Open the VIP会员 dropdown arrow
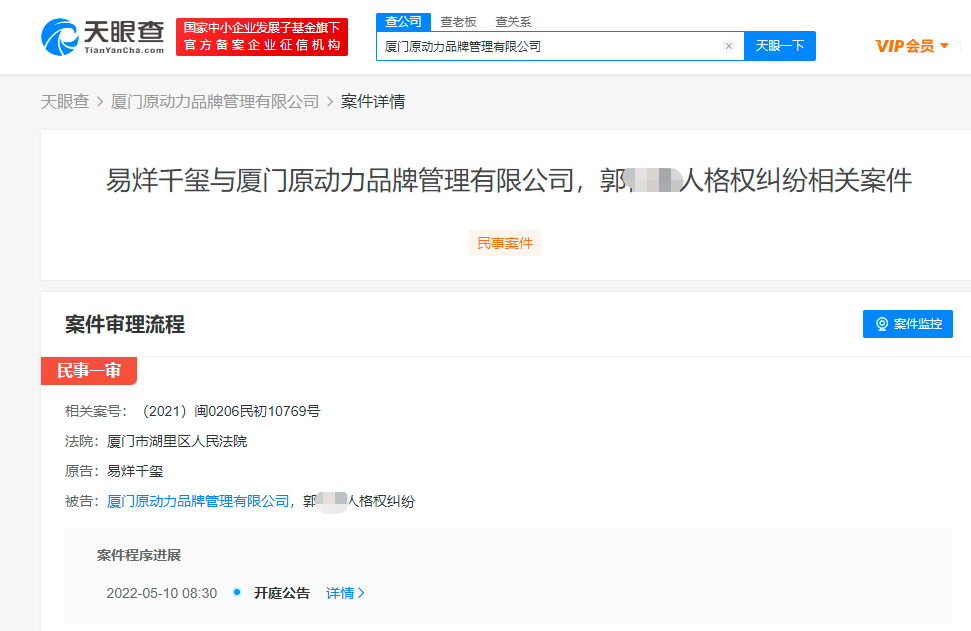This screenshot has width=971, height=631. tap(944, 45)
